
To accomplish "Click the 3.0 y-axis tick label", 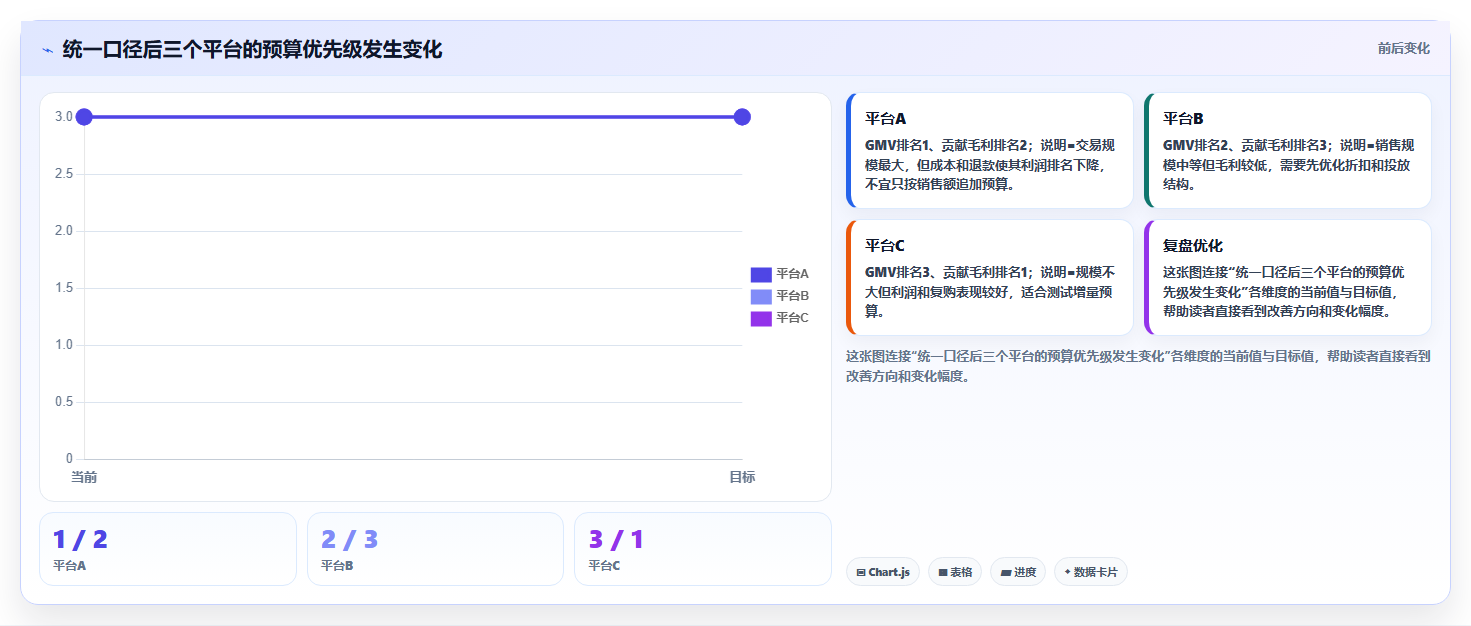I will (63, 117).
